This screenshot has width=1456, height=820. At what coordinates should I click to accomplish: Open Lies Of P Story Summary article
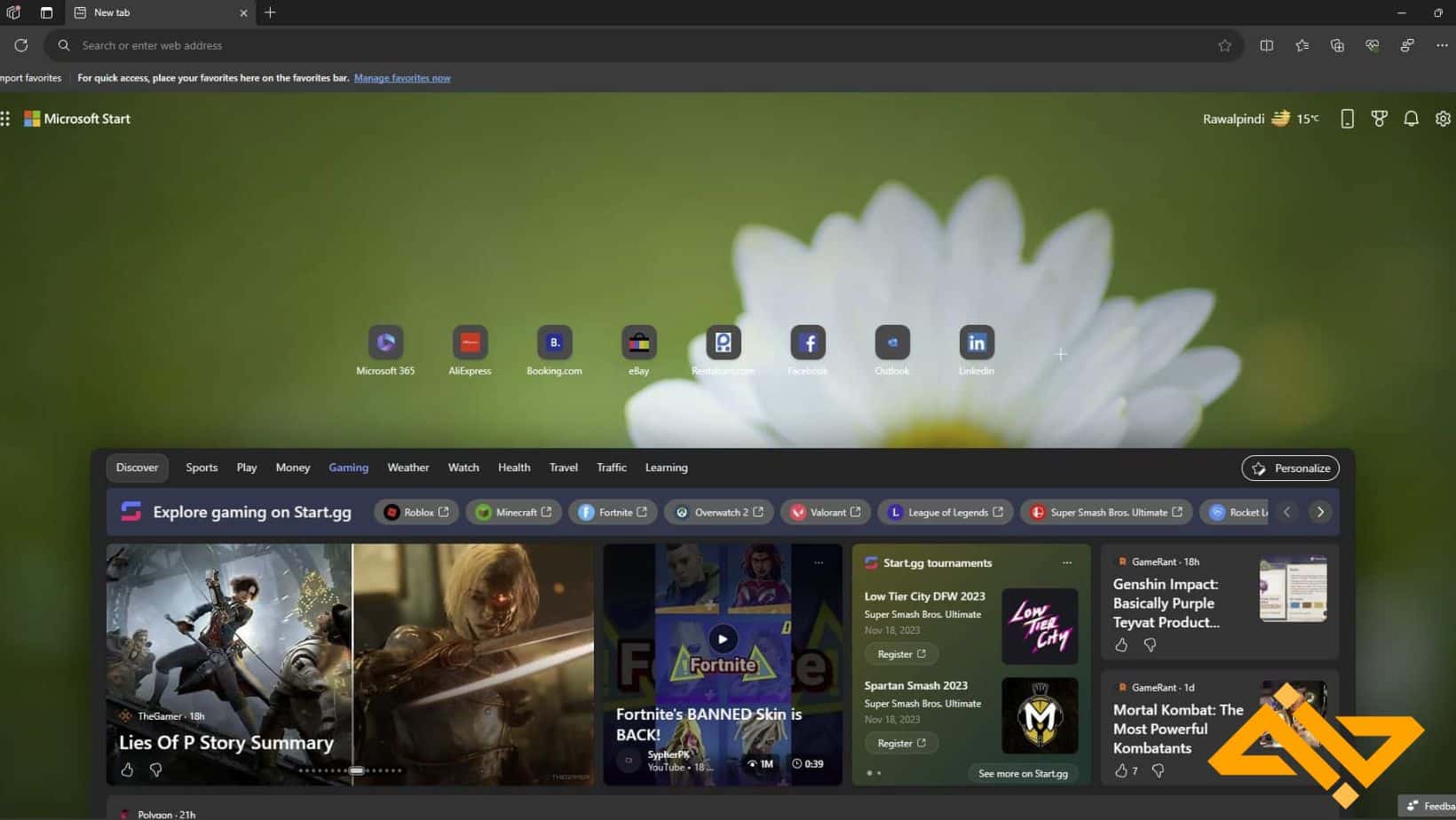[226, 743]
